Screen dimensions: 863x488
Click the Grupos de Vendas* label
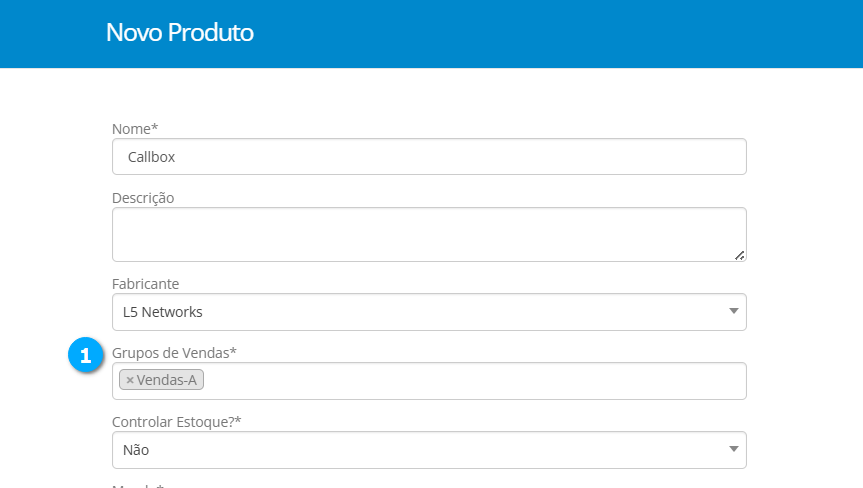pos(174,352)
